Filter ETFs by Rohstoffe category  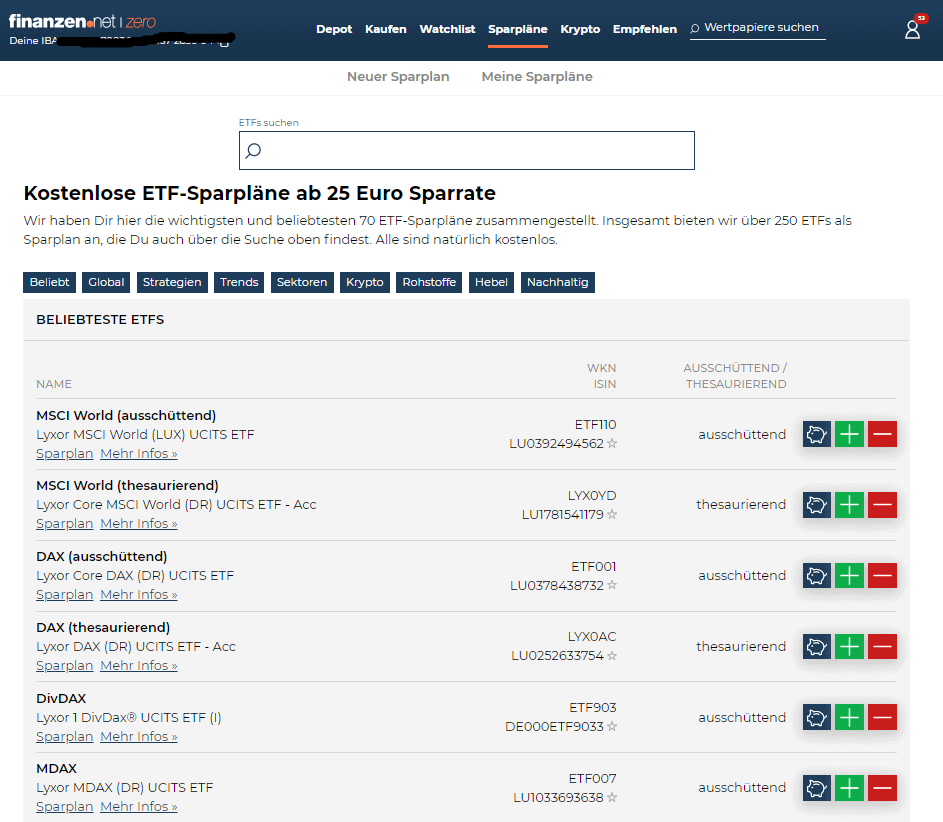(429, 282)
